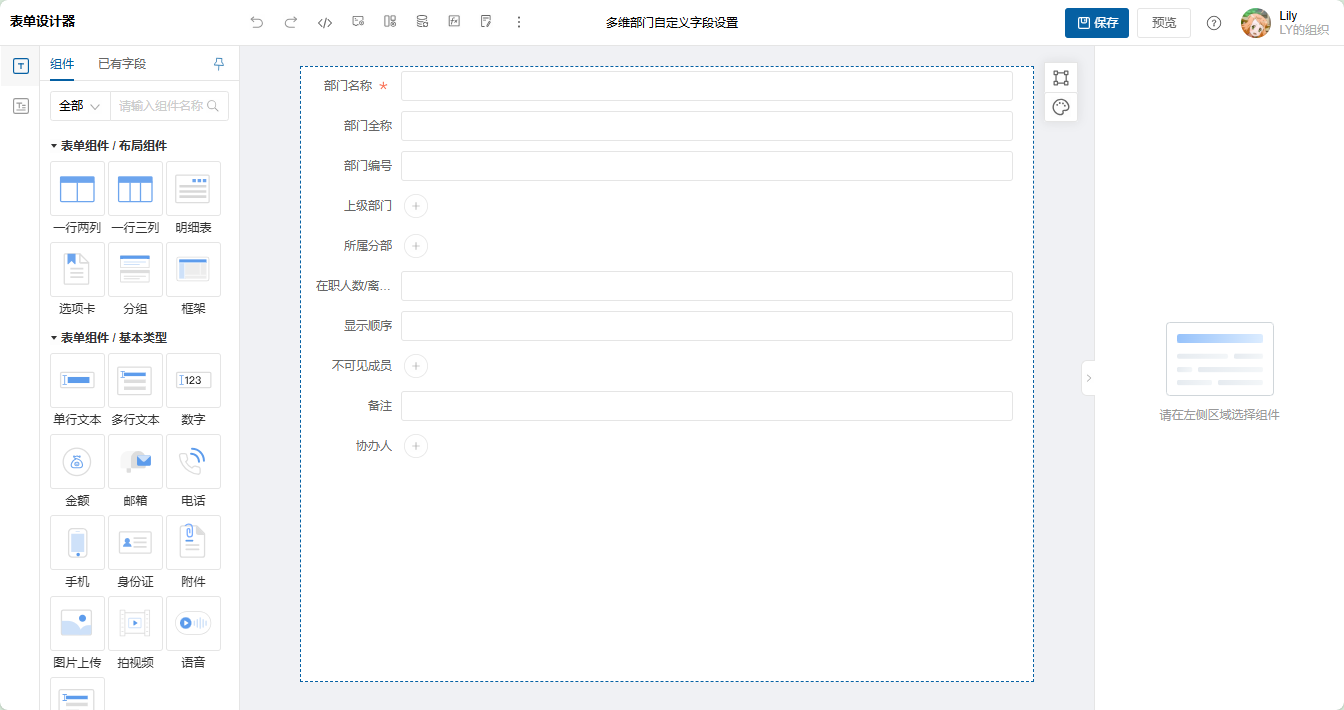
Task: Redo the last undone action
Action: pos(291,22)
